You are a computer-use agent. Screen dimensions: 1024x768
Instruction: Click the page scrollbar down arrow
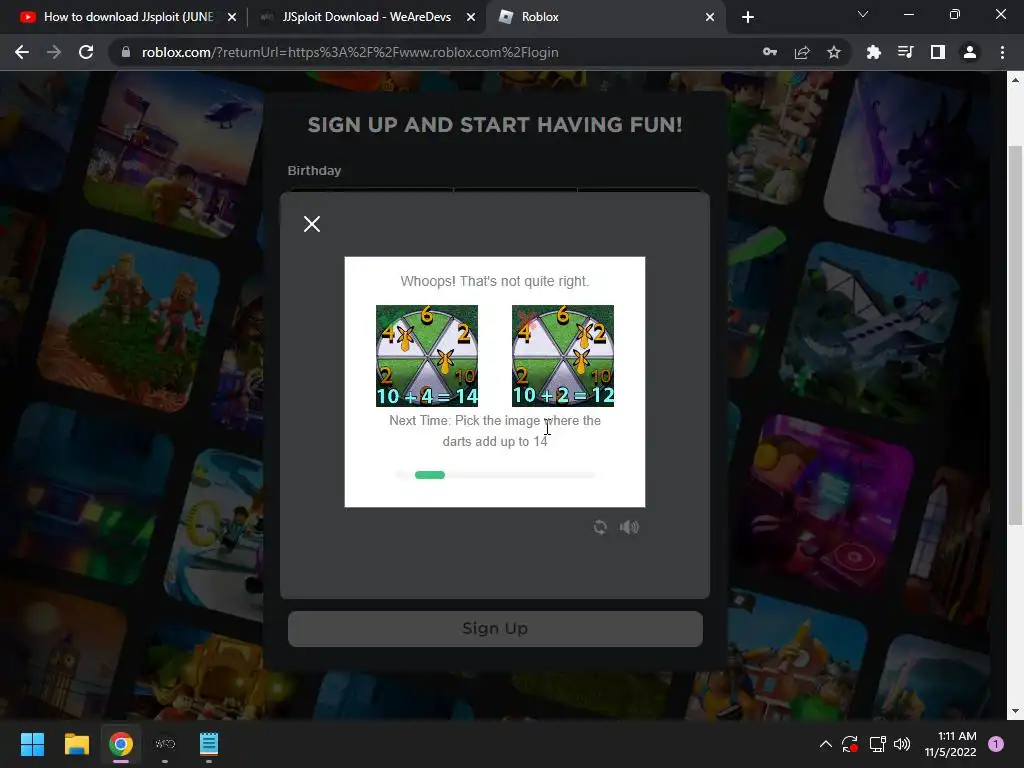(1015, 711)
